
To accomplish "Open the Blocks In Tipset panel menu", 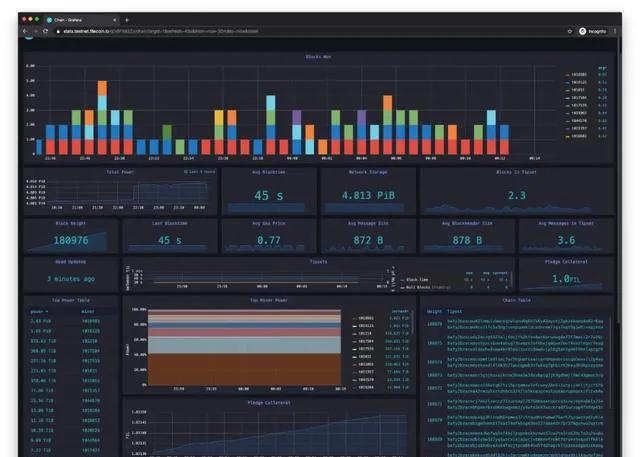I will click(x=516, y=172).
